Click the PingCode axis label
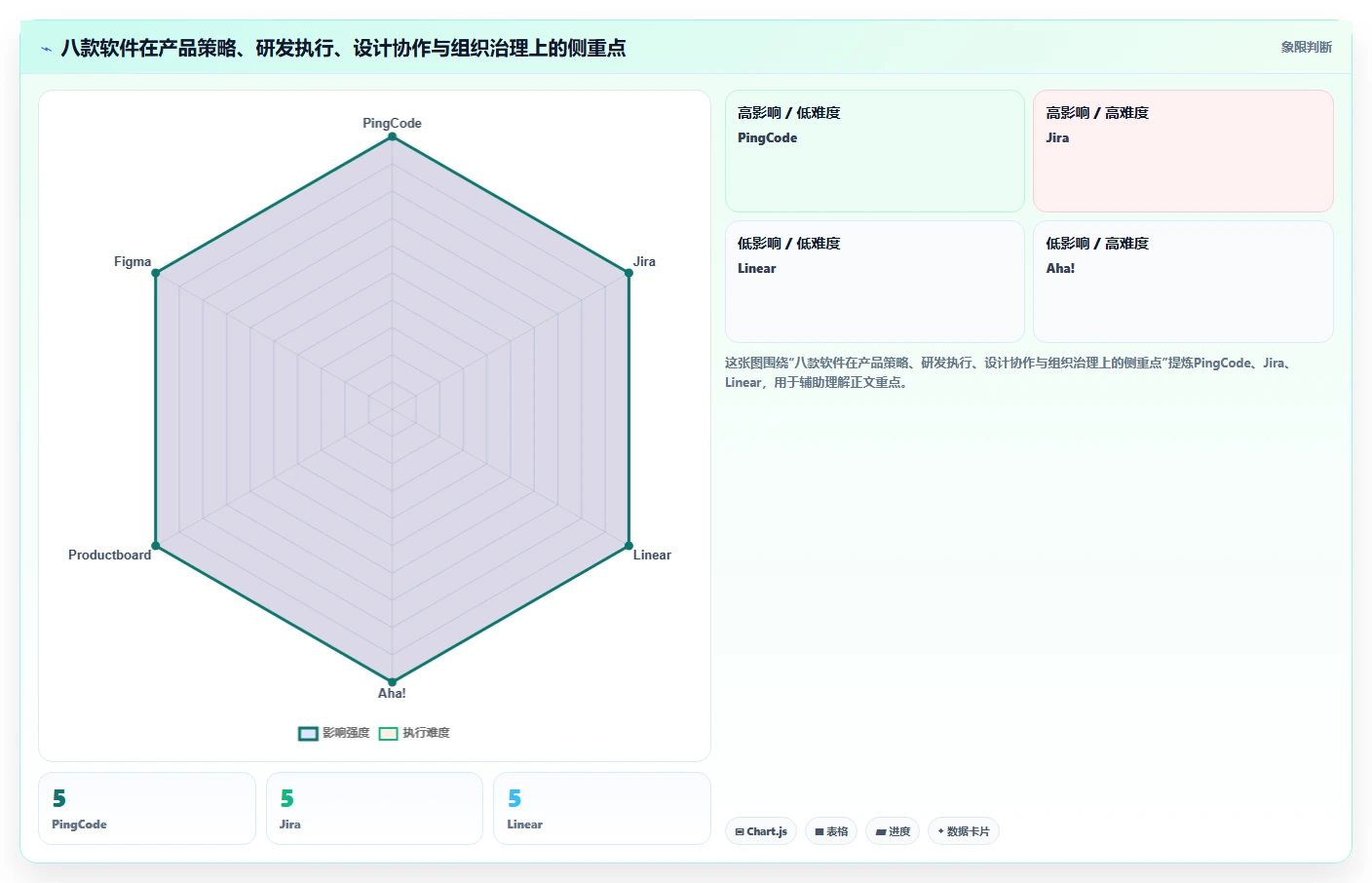 tap(392, 123)
